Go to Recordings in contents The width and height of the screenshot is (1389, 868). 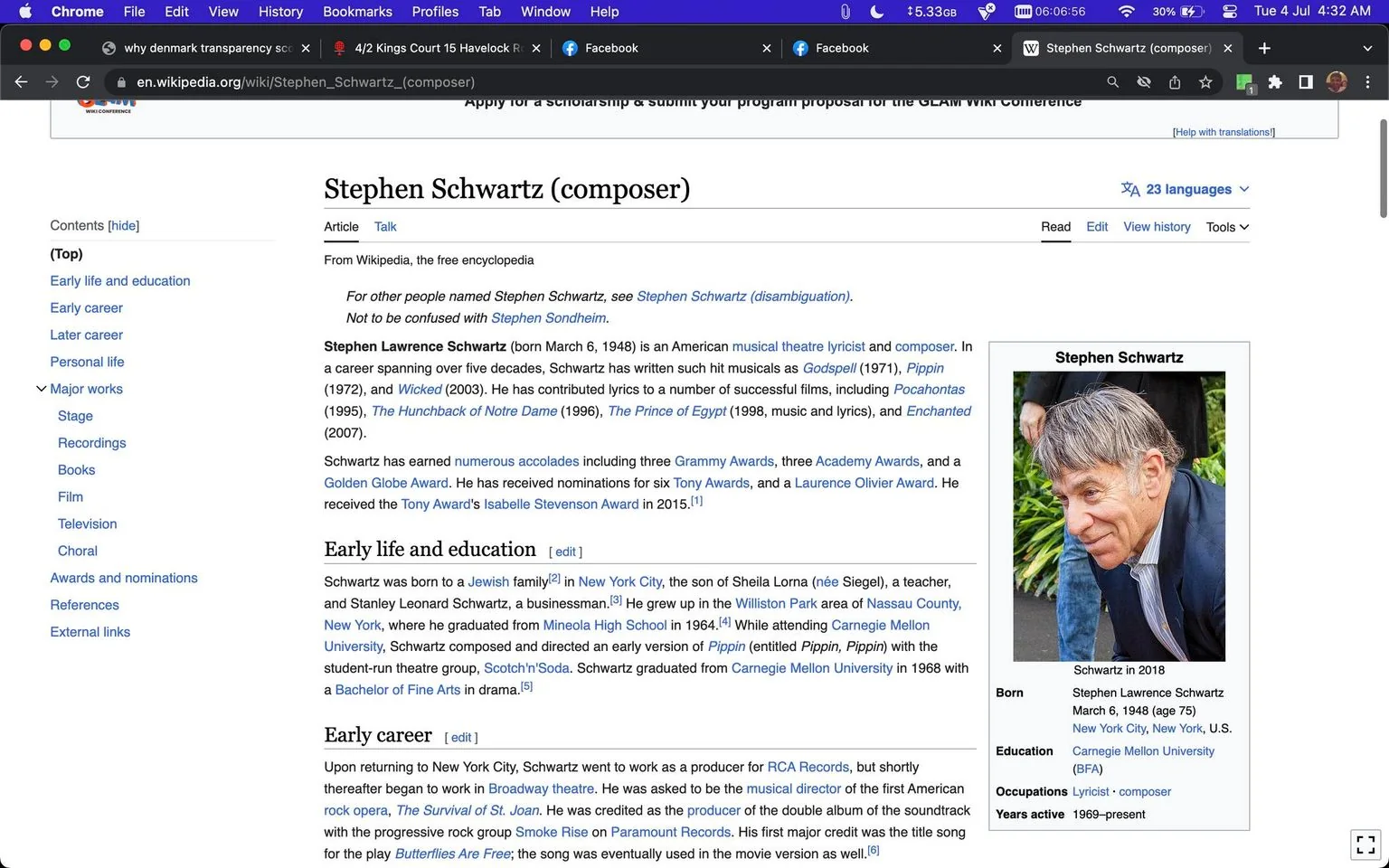pos(91,443)
